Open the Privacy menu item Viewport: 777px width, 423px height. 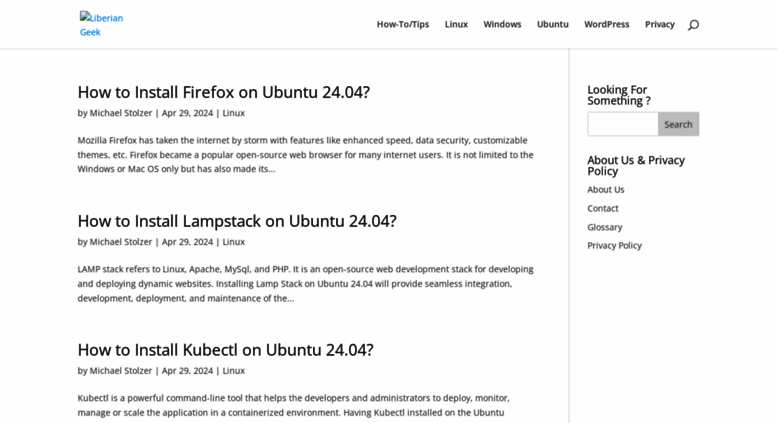pos(660,24)
